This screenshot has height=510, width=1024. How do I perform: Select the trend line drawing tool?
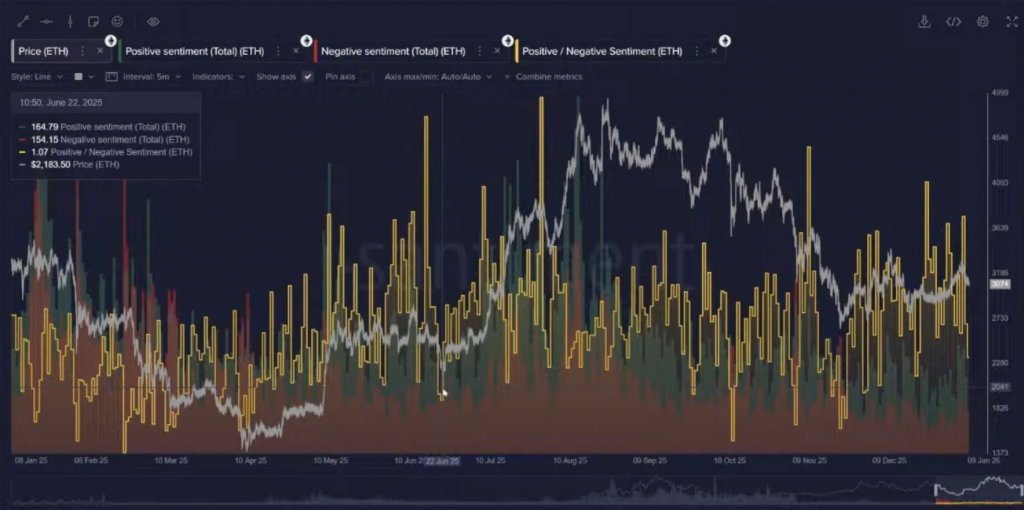tap(23, 21)
